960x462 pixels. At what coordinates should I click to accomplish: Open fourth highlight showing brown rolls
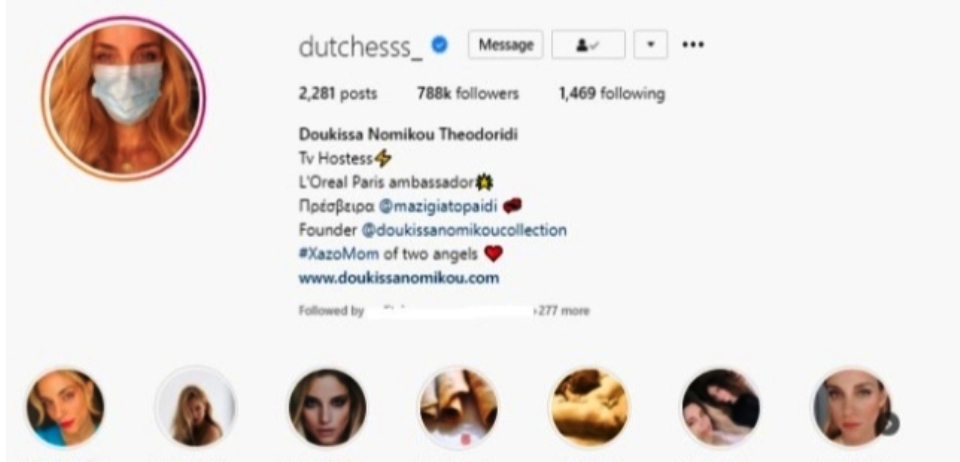coord(458,408)
